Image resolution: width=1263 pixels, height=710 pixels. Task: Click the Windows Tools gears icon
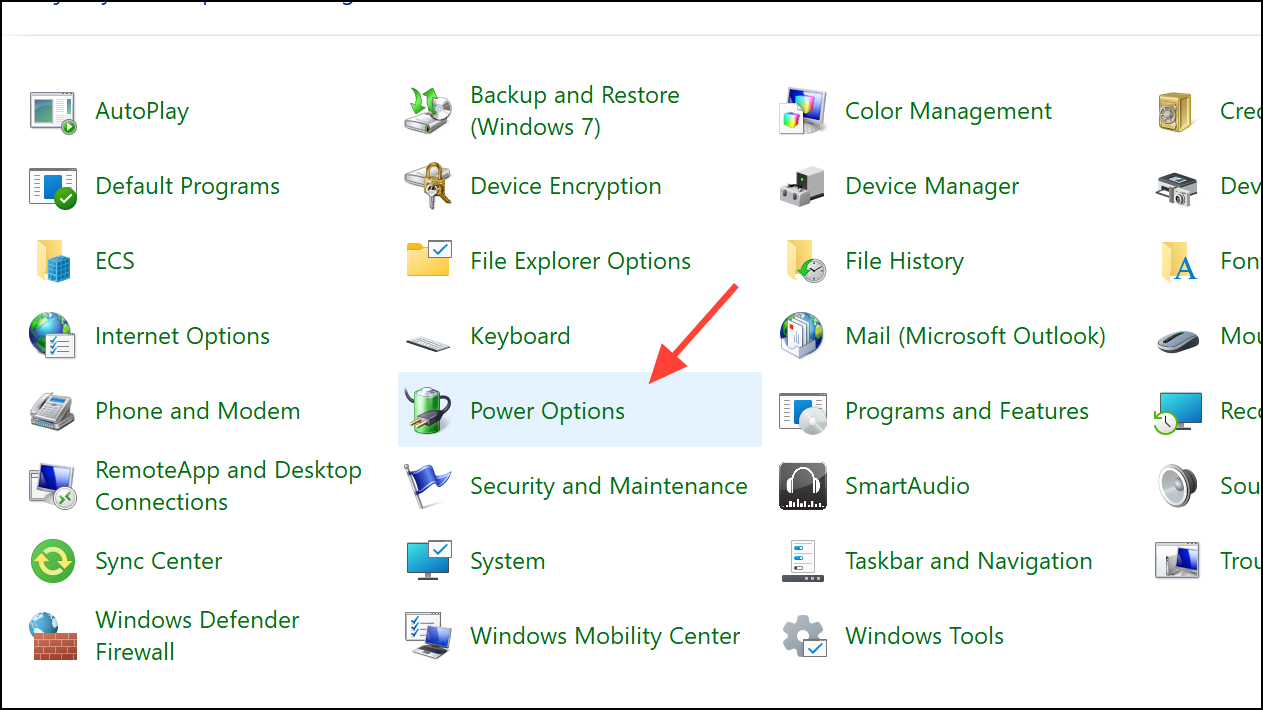coord(802,635)
